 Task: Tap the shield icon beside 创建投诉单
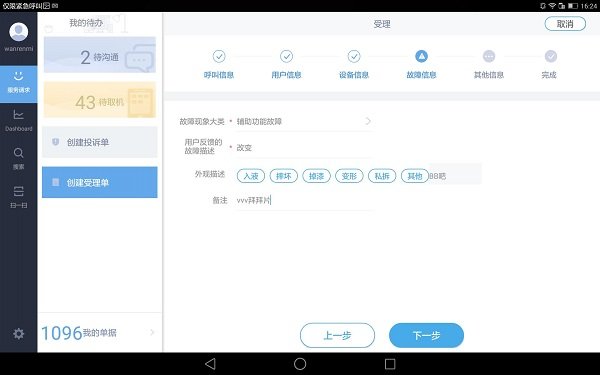click(55, 142)
